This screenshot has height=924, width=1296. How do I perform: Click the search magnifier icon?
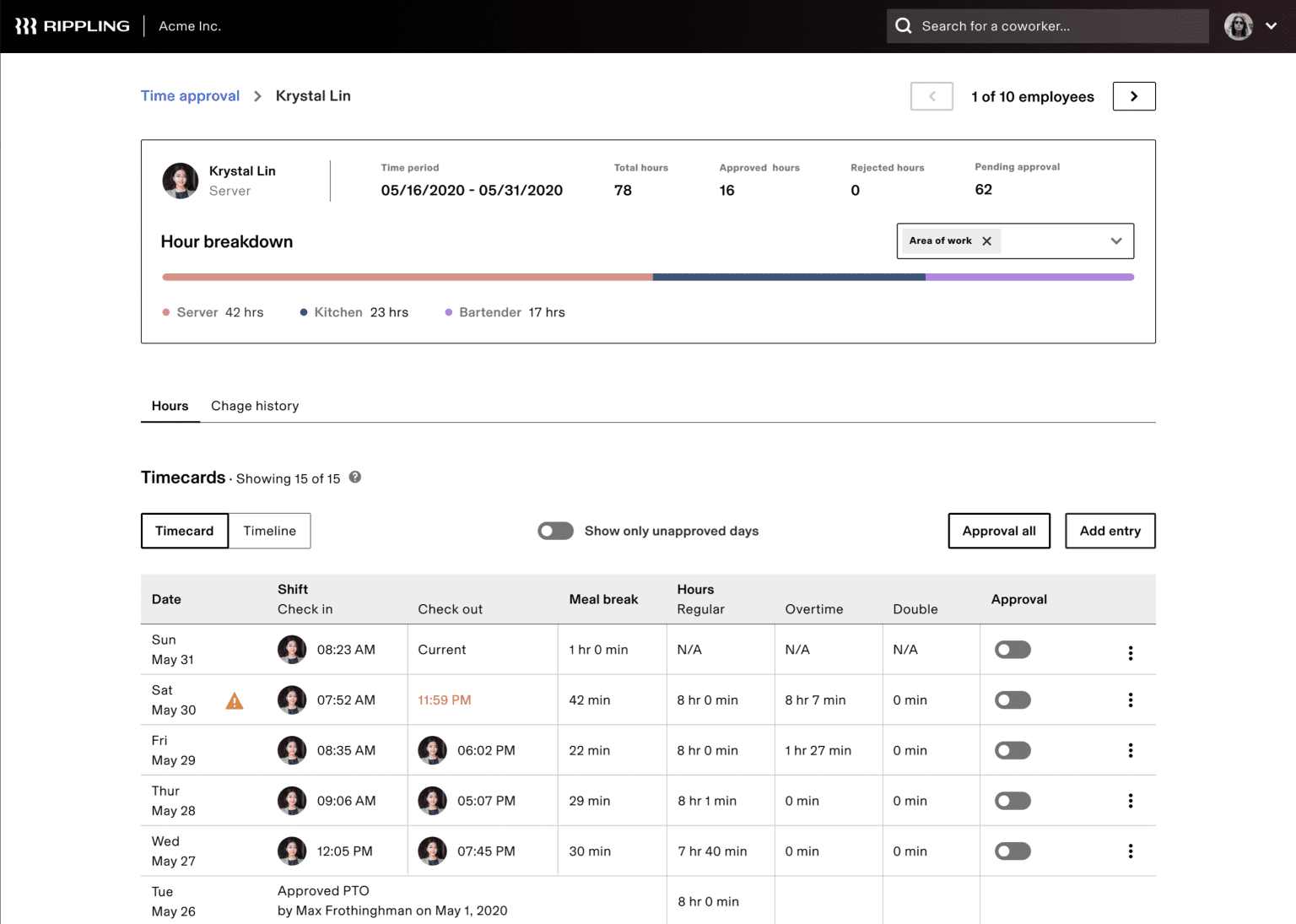tap(903, 25)
